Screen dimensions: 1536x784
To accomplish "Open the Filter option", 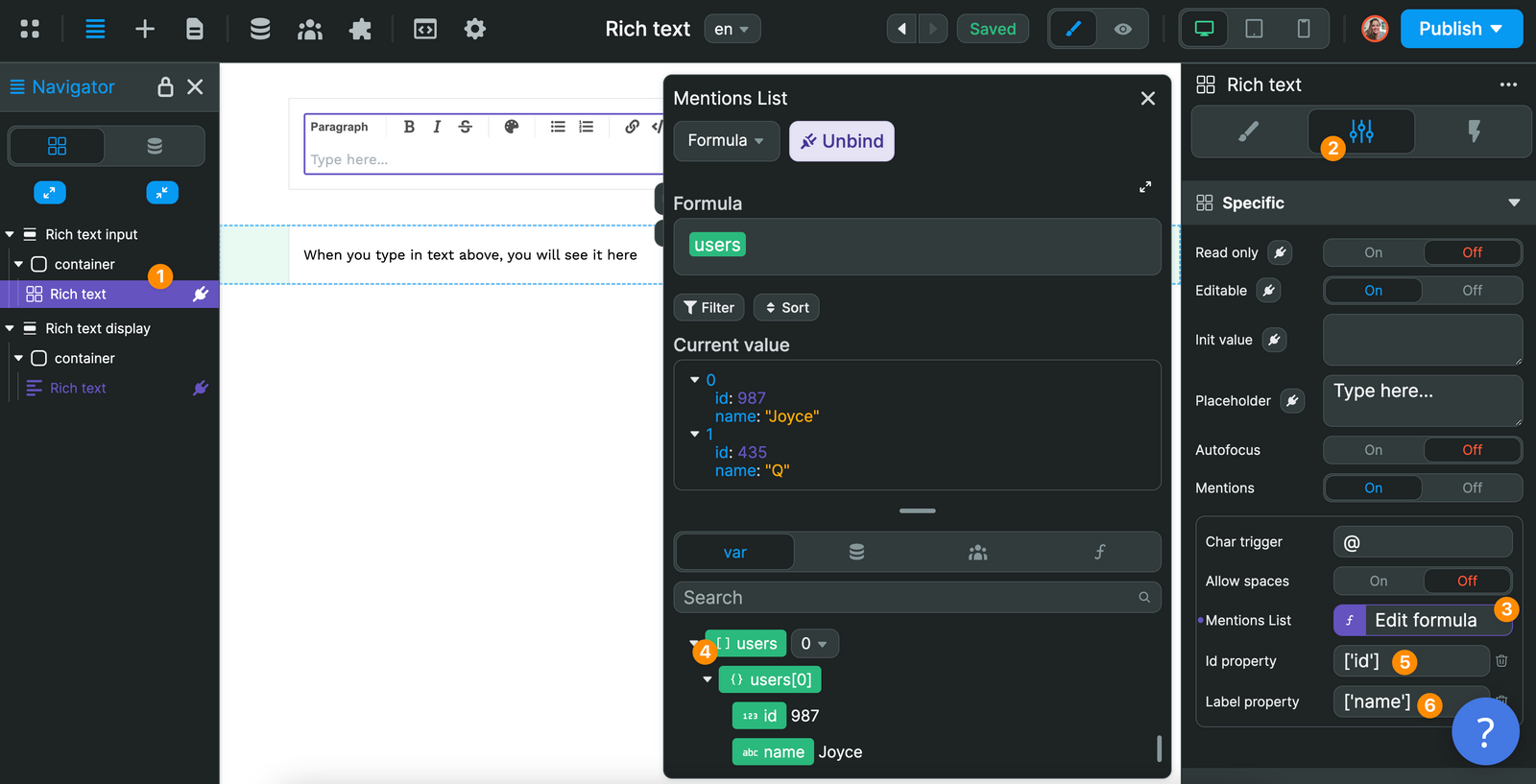I will [708, 307].
